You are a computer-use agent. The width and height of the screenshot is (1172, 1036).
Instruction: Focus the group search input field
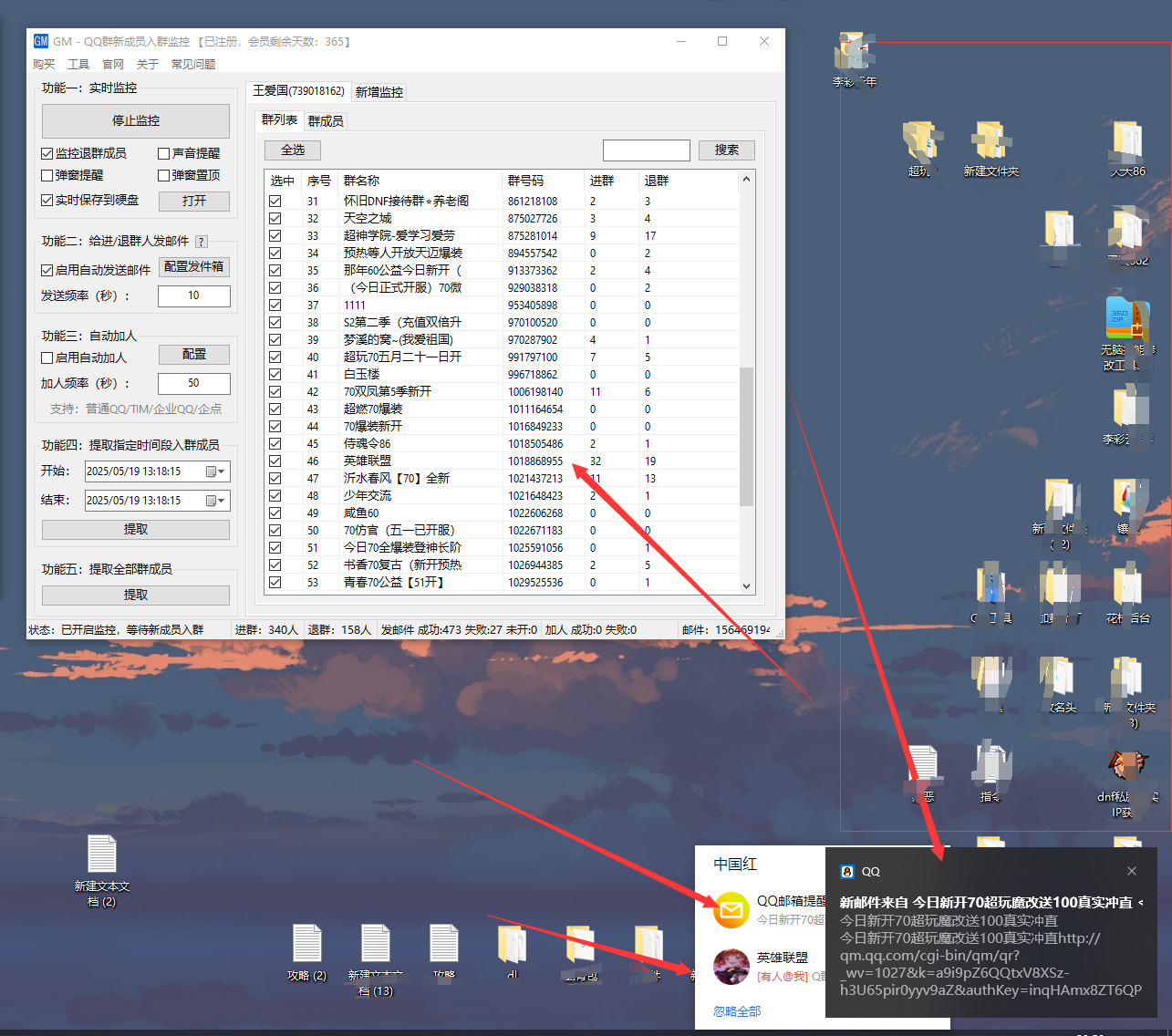click(x=647, y=150)
